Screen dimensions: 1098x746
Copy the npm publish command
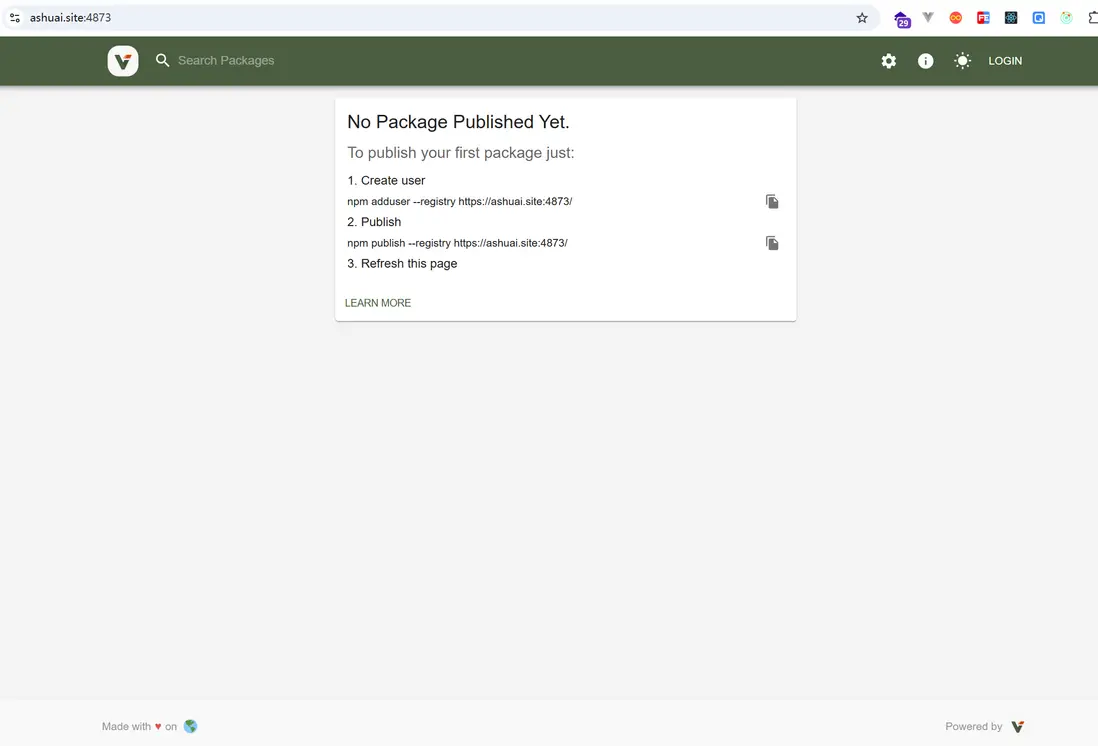point(772,243)
